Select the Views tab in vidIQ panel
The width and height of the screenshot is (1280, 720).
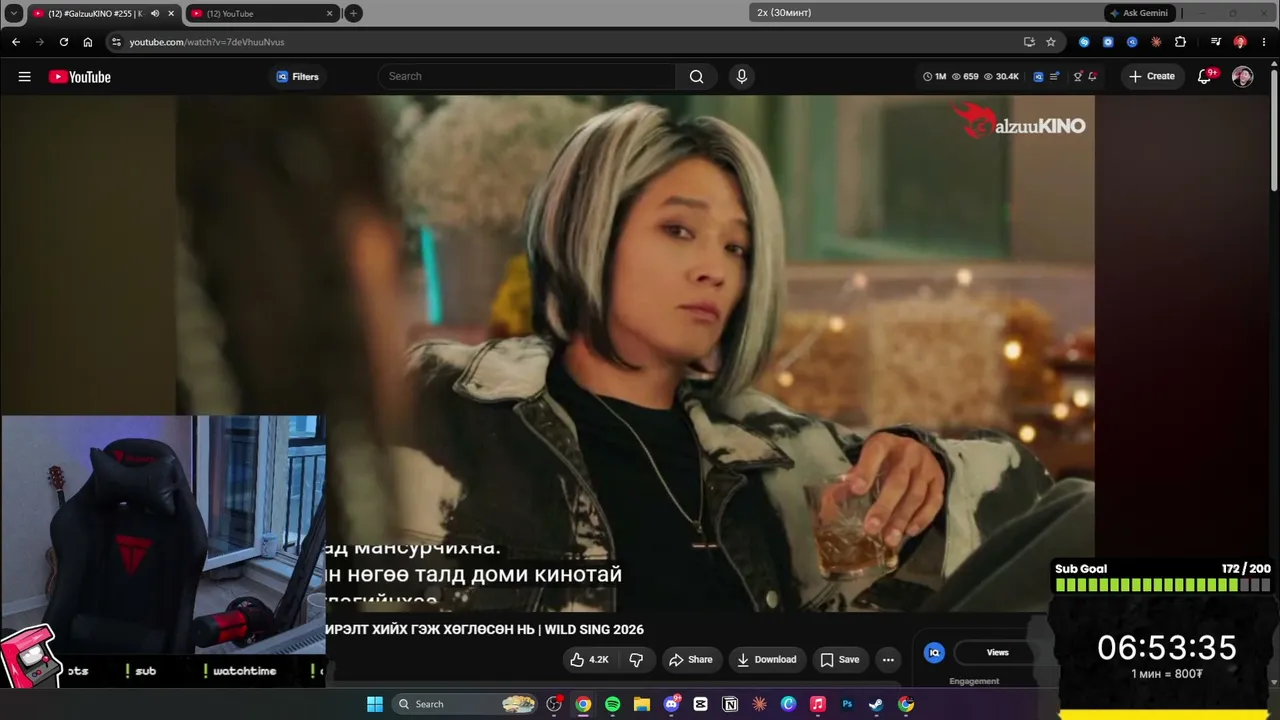(998, 653)
